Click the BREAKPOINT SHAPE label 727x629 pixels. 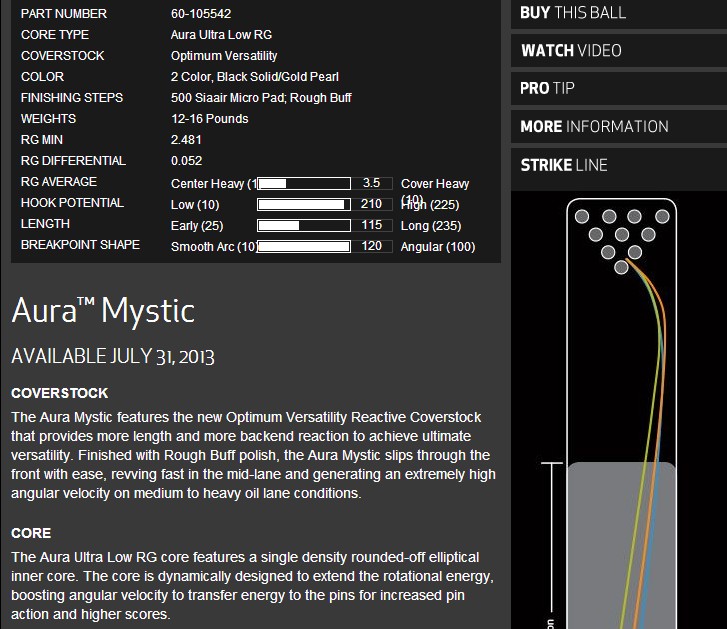click(80, 245)
